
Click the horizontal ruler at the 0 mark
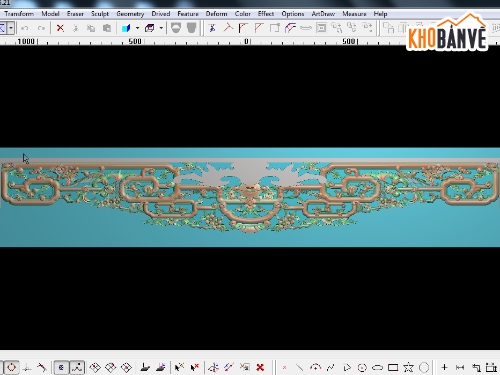tap(247, 41)
